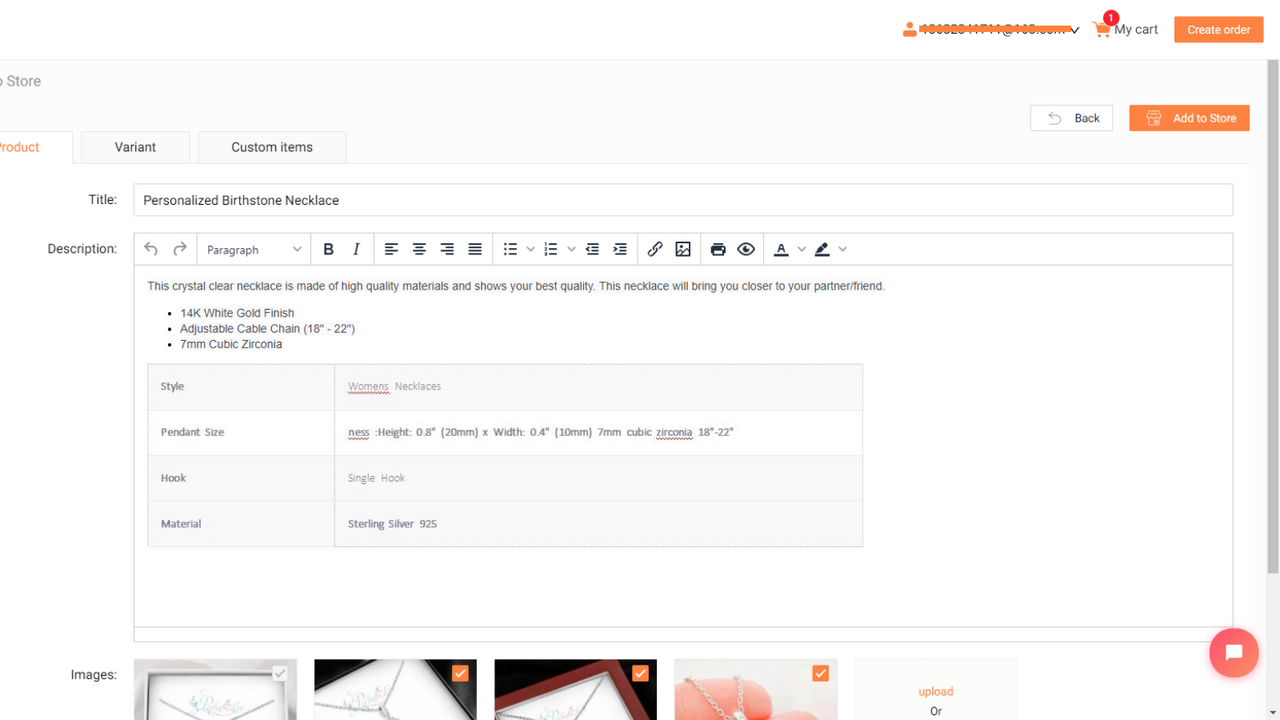
Task: Uncheck second product image checkbox
Action: click(x=460, y=673)
